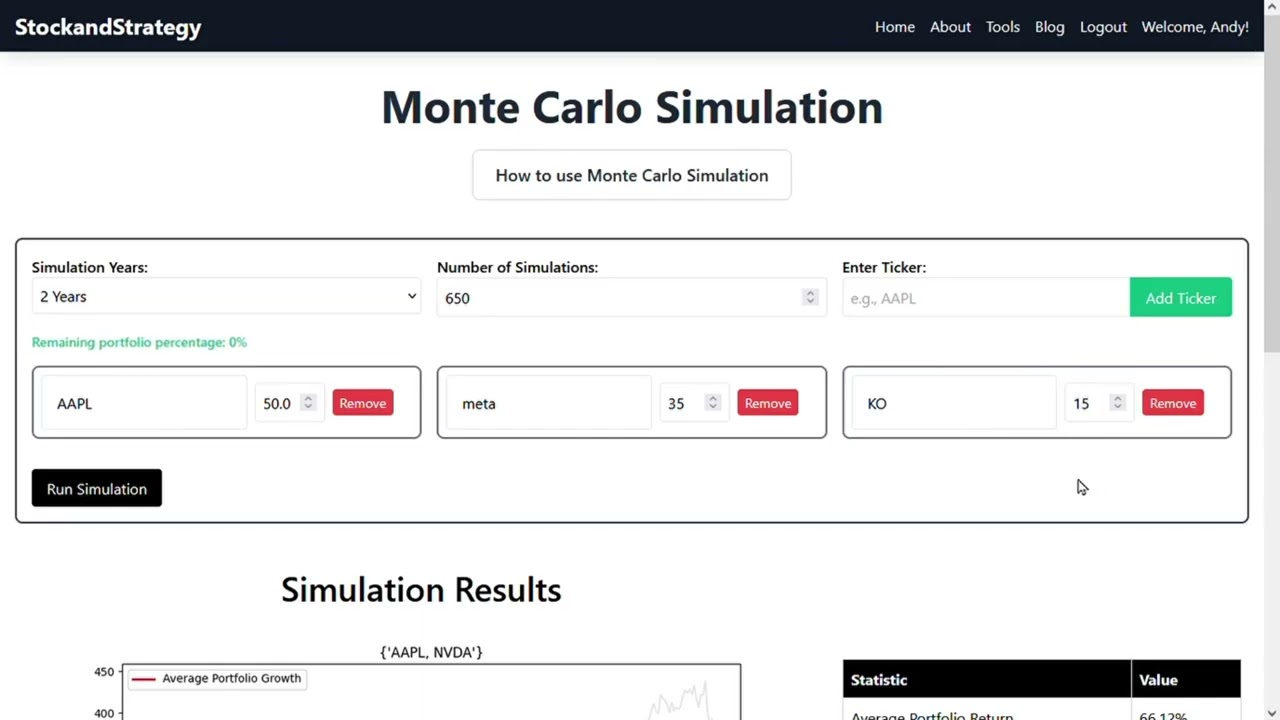
Task: Open the Home nav link
Action: tap(894, 27)
